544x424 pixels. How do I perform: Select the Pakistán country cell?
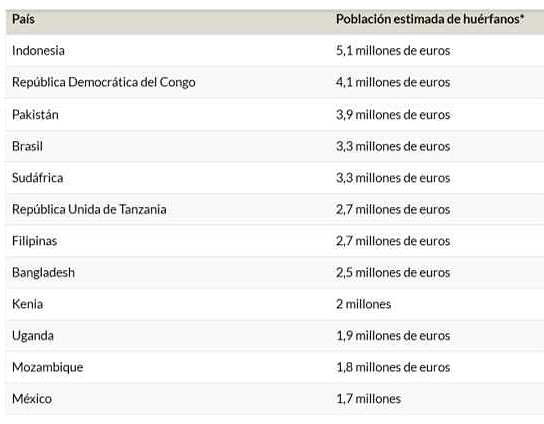35,115
